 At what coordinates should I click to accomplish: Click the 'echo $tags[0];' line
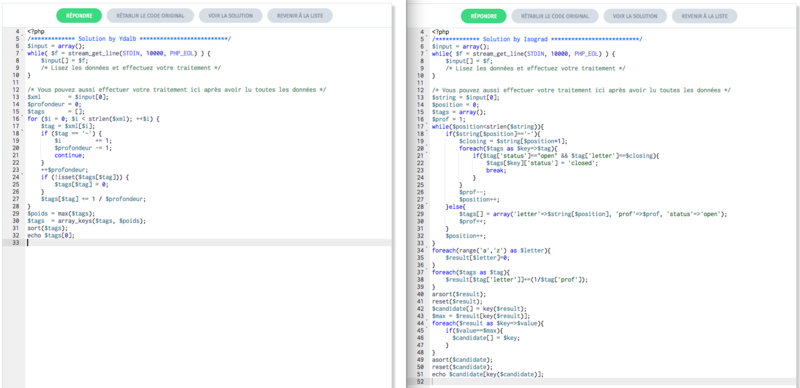(51, 236)
